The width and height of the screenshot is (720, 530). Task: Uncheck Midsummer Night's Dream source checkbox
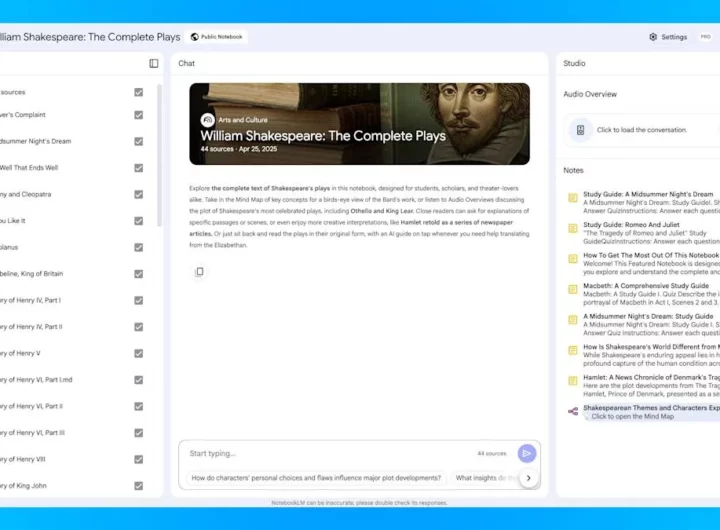coord(139,141)
